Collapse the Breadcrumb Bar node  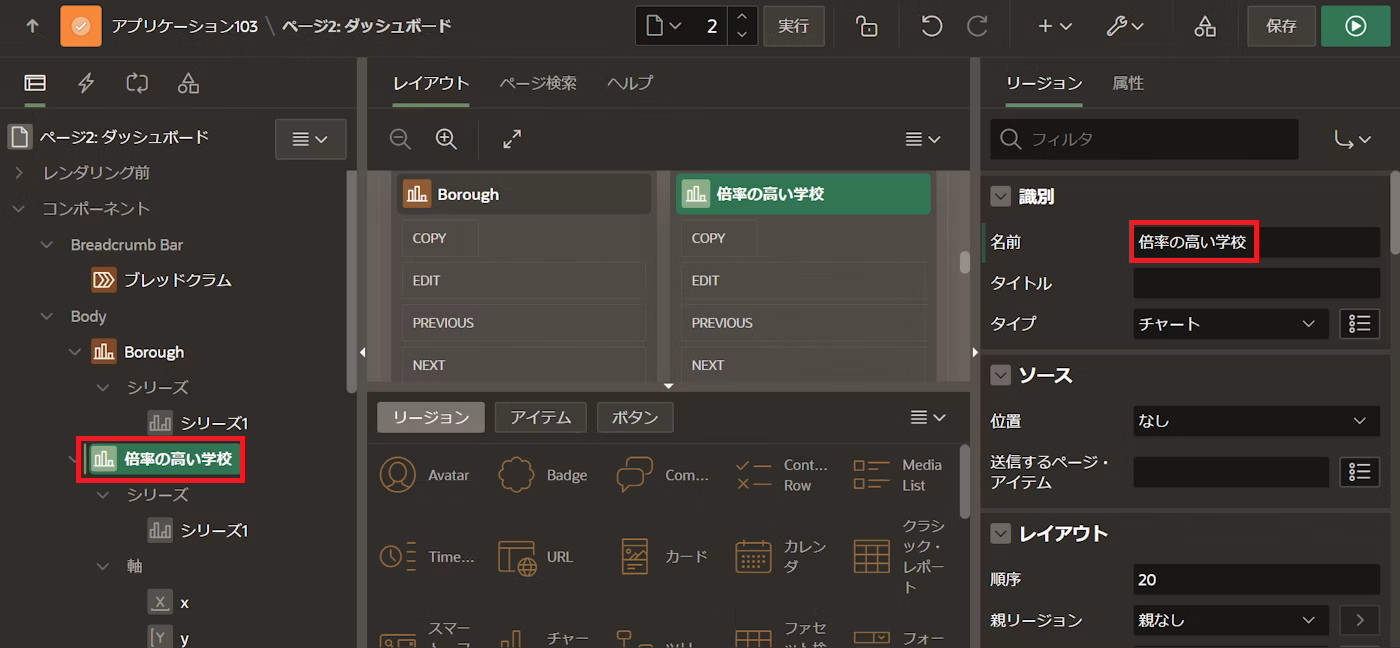tap(47, 245)
